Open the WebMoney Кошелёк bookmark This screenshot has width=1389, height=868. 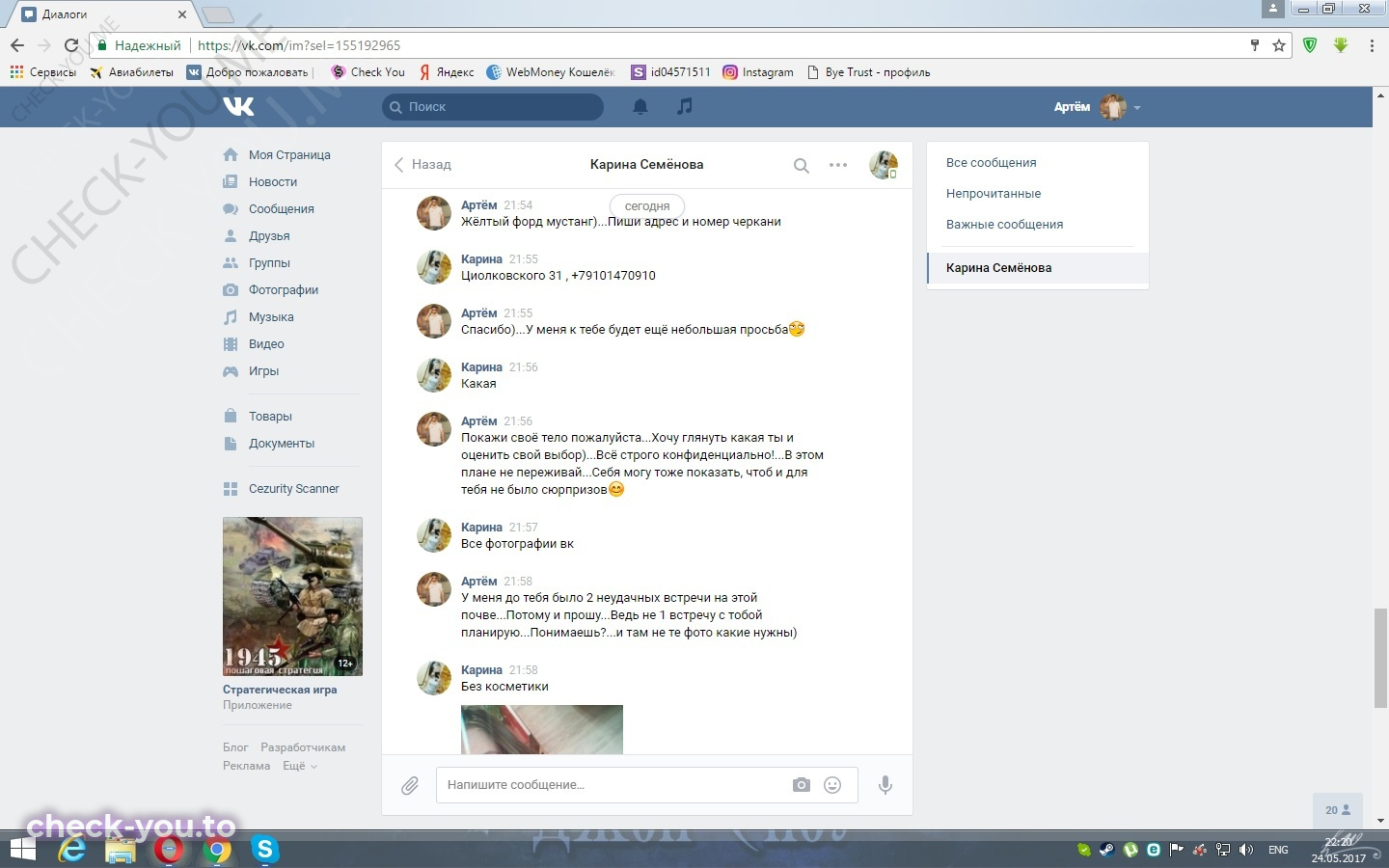551,72
